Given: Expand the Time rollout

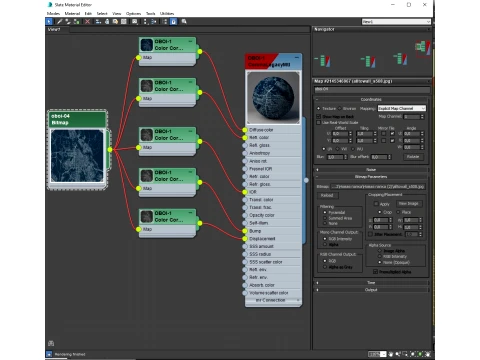Looking at the screenshot, I should click(x=371, y=283).
